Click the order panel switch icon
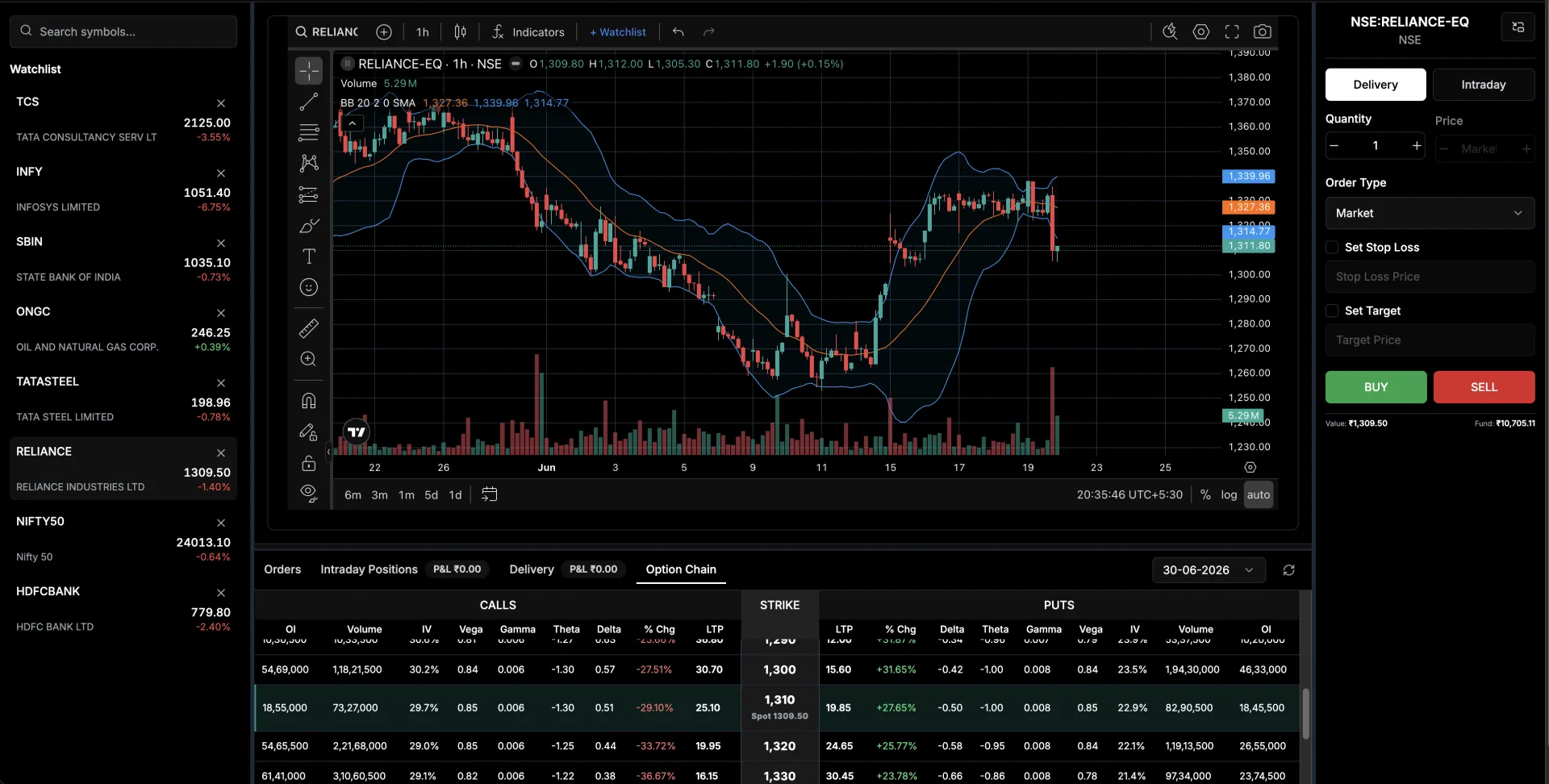The height and width of the screenshot is (784, 1549). pos(1518,27)
